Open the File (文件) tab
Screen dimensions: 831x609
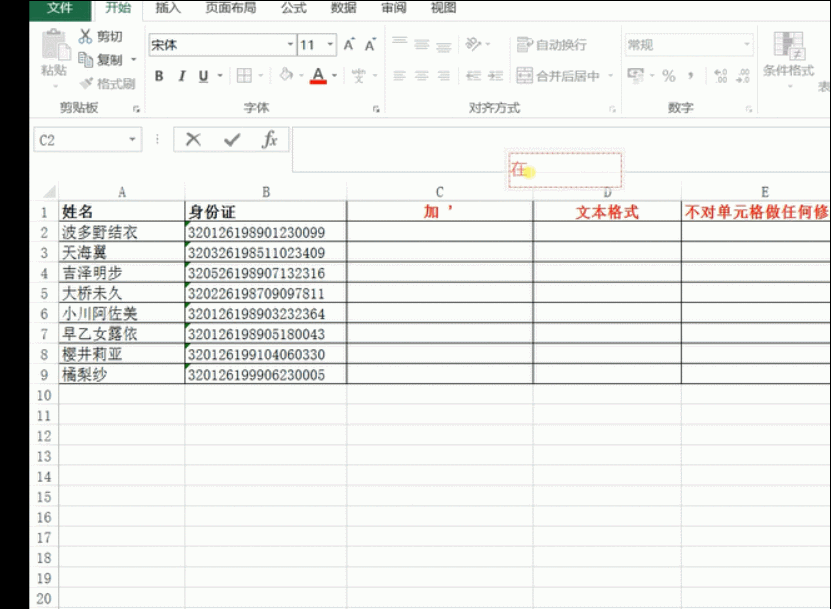(x=60, y=8)
